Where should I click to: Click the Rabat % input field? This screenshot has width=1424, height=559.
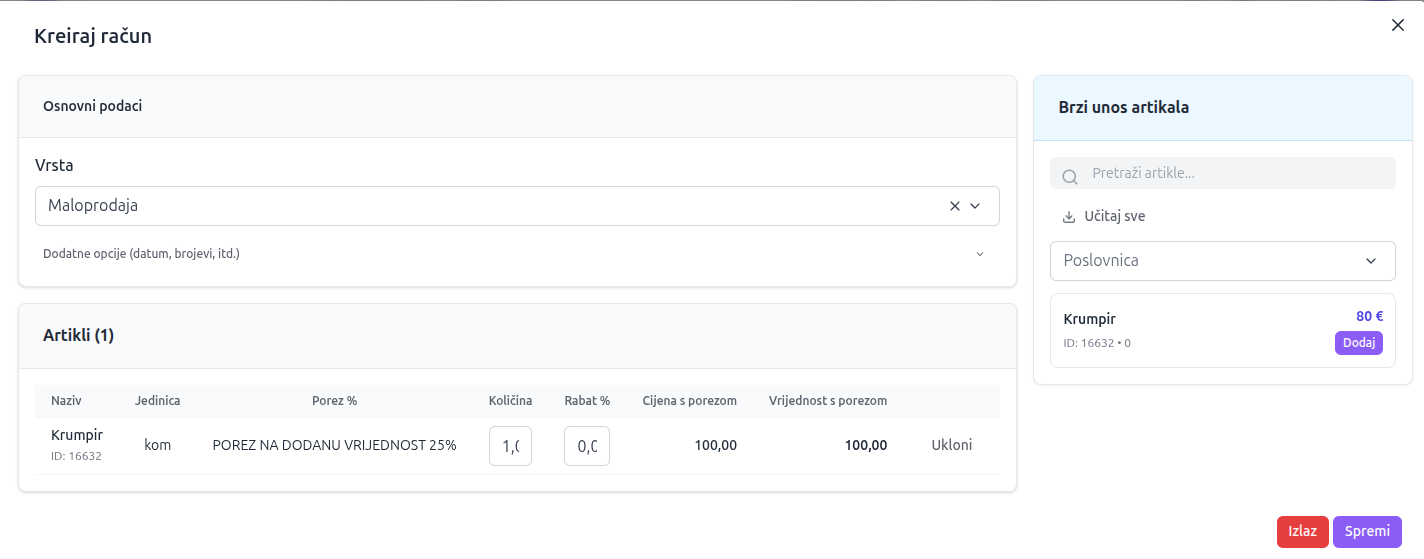point(587,446)
